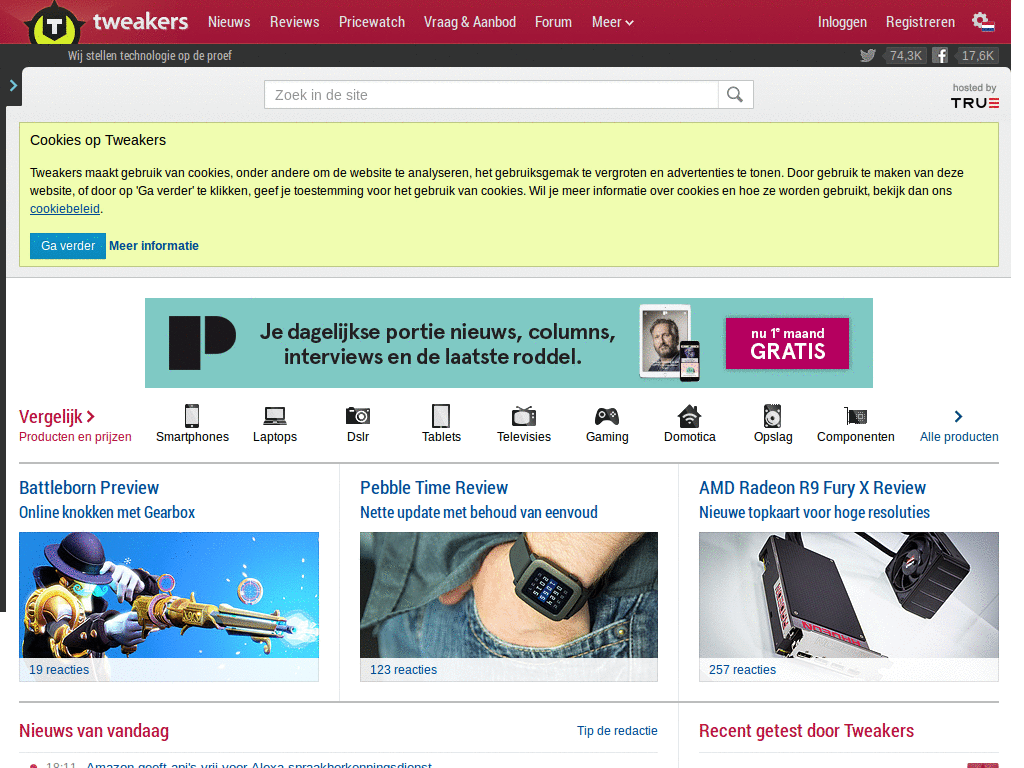Viewport: 1024px width, 768px height.
Task: Open the Facebook icon link
Action: [940, 56]
